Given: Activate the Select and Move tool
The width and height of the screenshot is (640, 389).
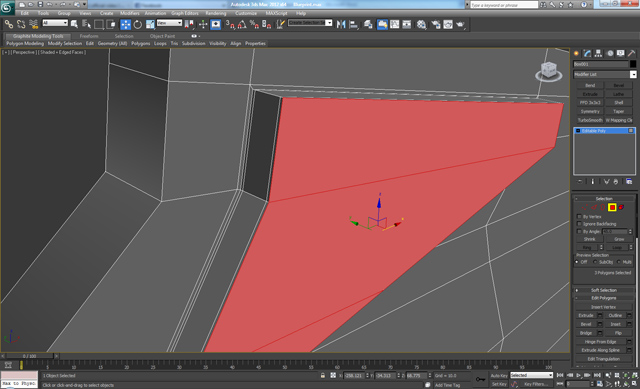Looking at the screenshot, I should [125, 24].
